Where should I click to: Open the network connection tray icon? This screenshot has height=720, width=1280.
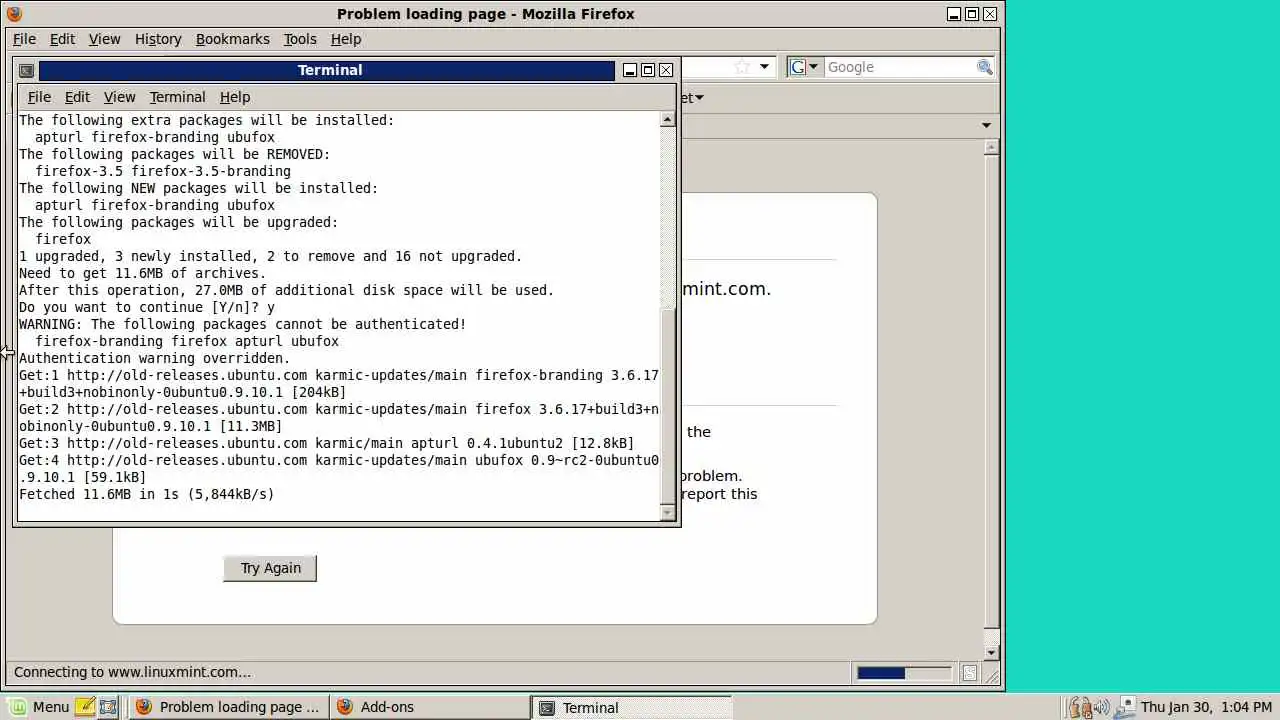click(x=1125, y=707)
